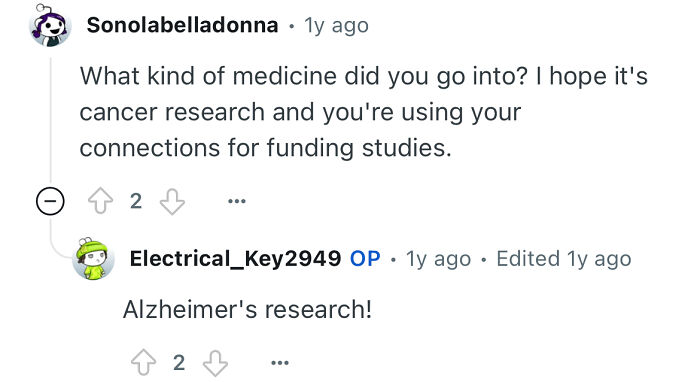Open more options on Sonolabelladonna's comment

click(x=237, y=201)
